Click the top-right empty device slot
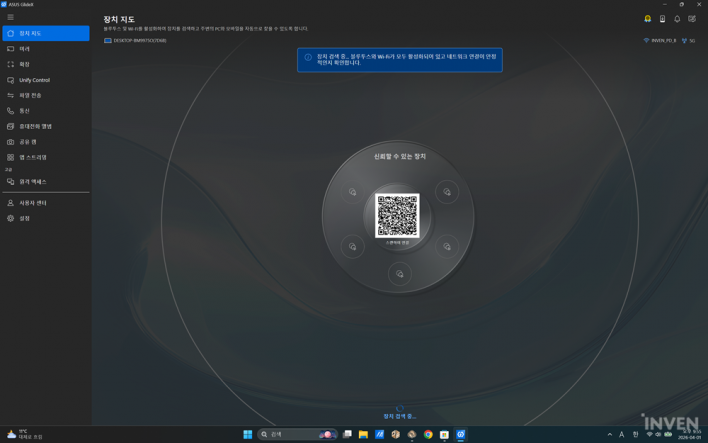The image size is (708, 443). (446, 192)
